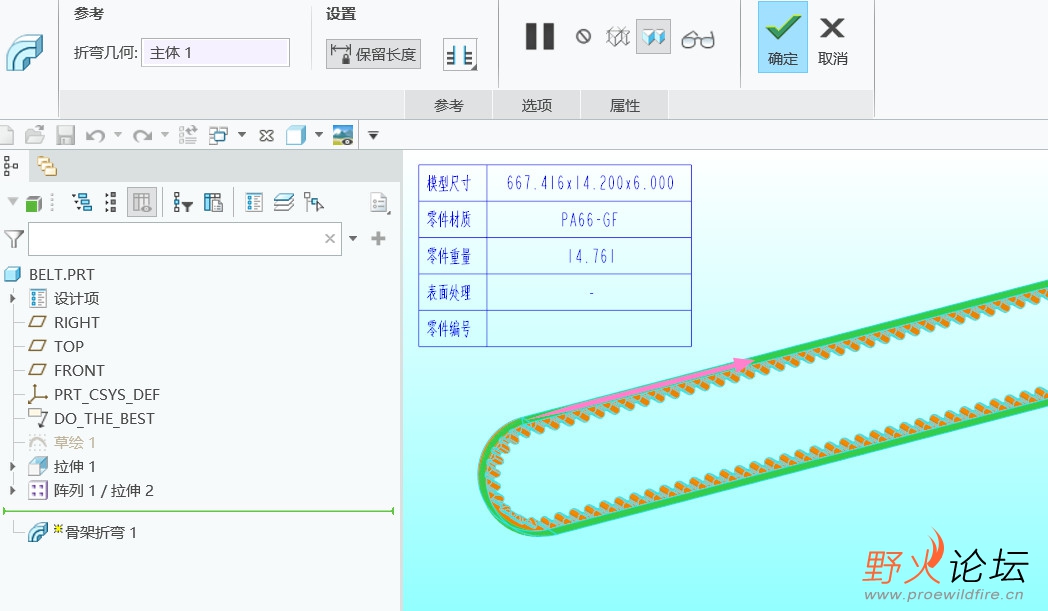The image size is (1048, 611).
Task: Toggle the 保留长度 setting button
Action: (x=373, y=54)
